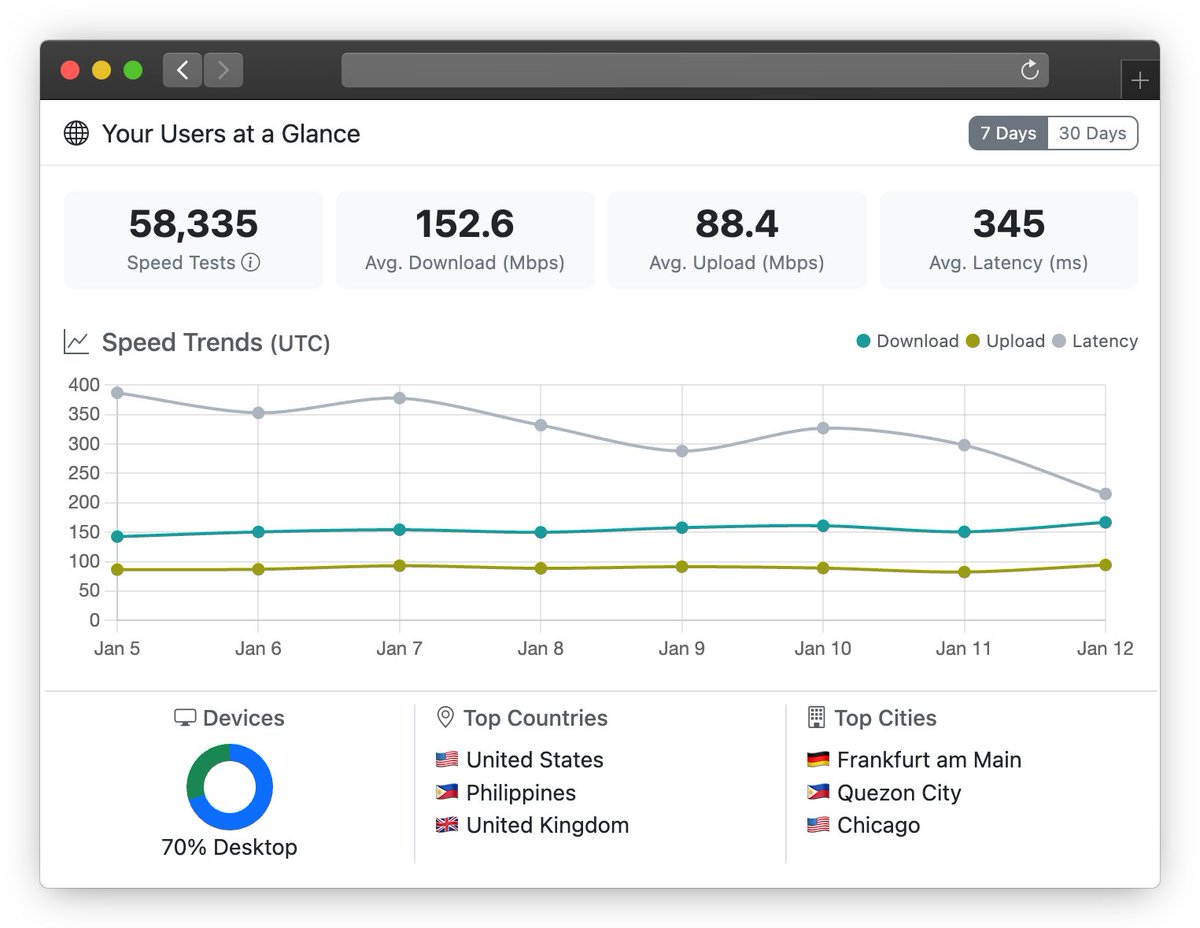Viewport: 1200px width, 928px height.
Task: Hide the Upload line via its legend entry
Action: pos(1006,341)
